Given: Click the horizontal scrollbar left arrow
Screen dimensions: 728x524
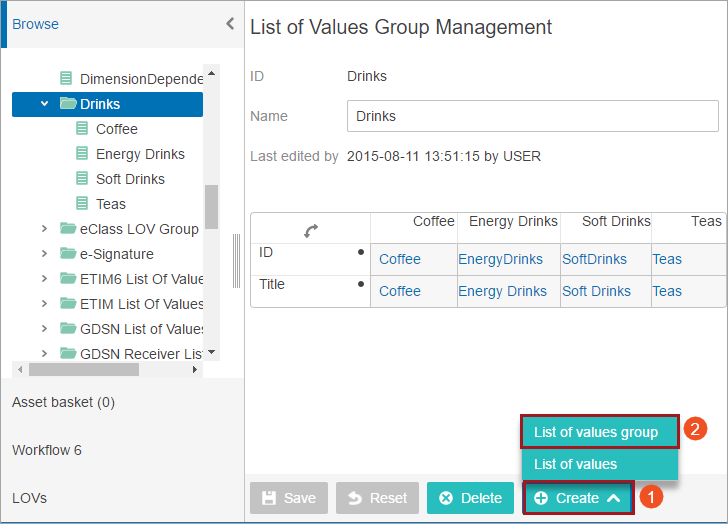Looking at the screenshot, I should click(x=20, y=369).
